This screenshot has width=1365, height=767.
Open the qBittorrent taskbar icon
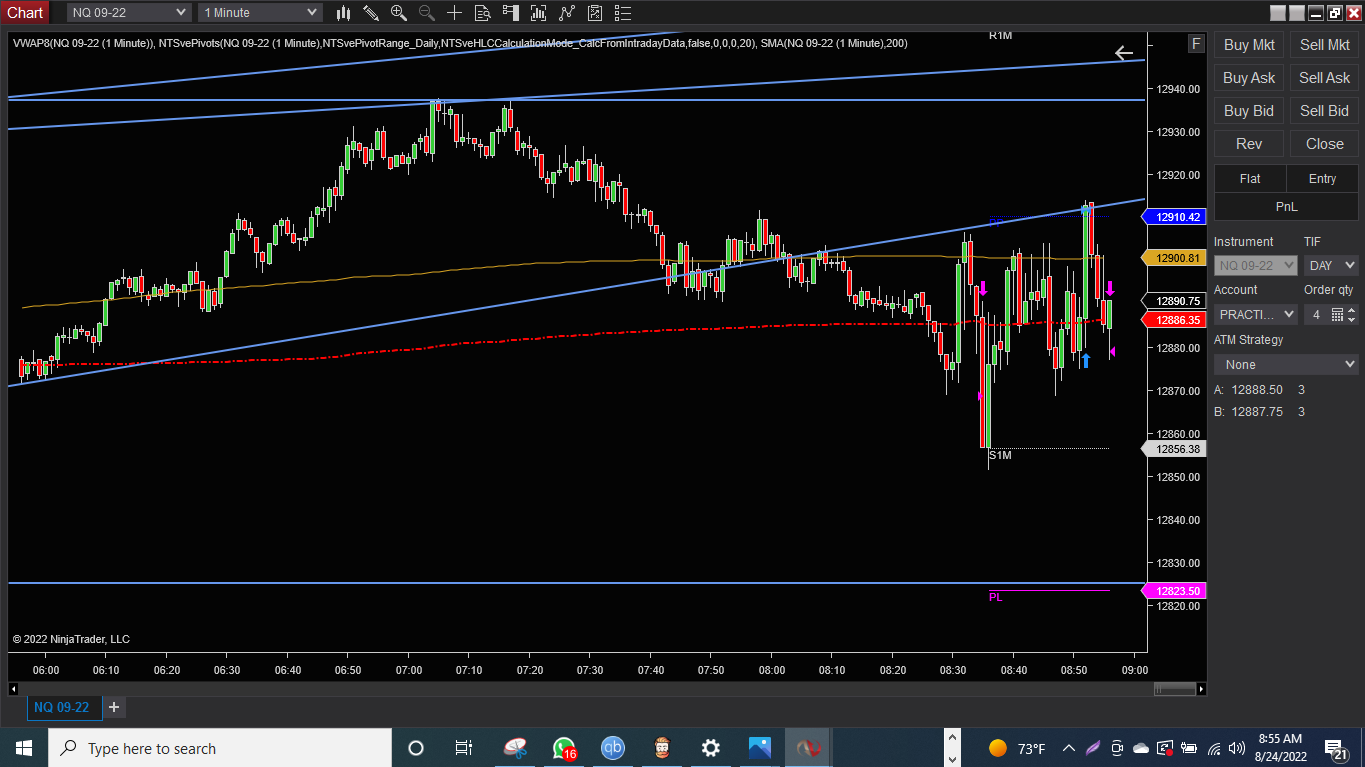[612, 748]
